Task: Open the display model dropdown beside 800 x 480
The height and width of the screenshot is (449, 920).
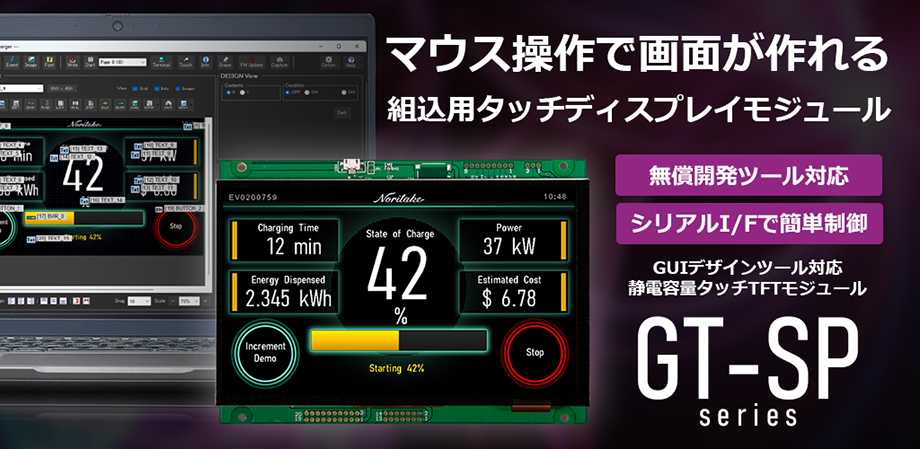Action: point(21,89)
